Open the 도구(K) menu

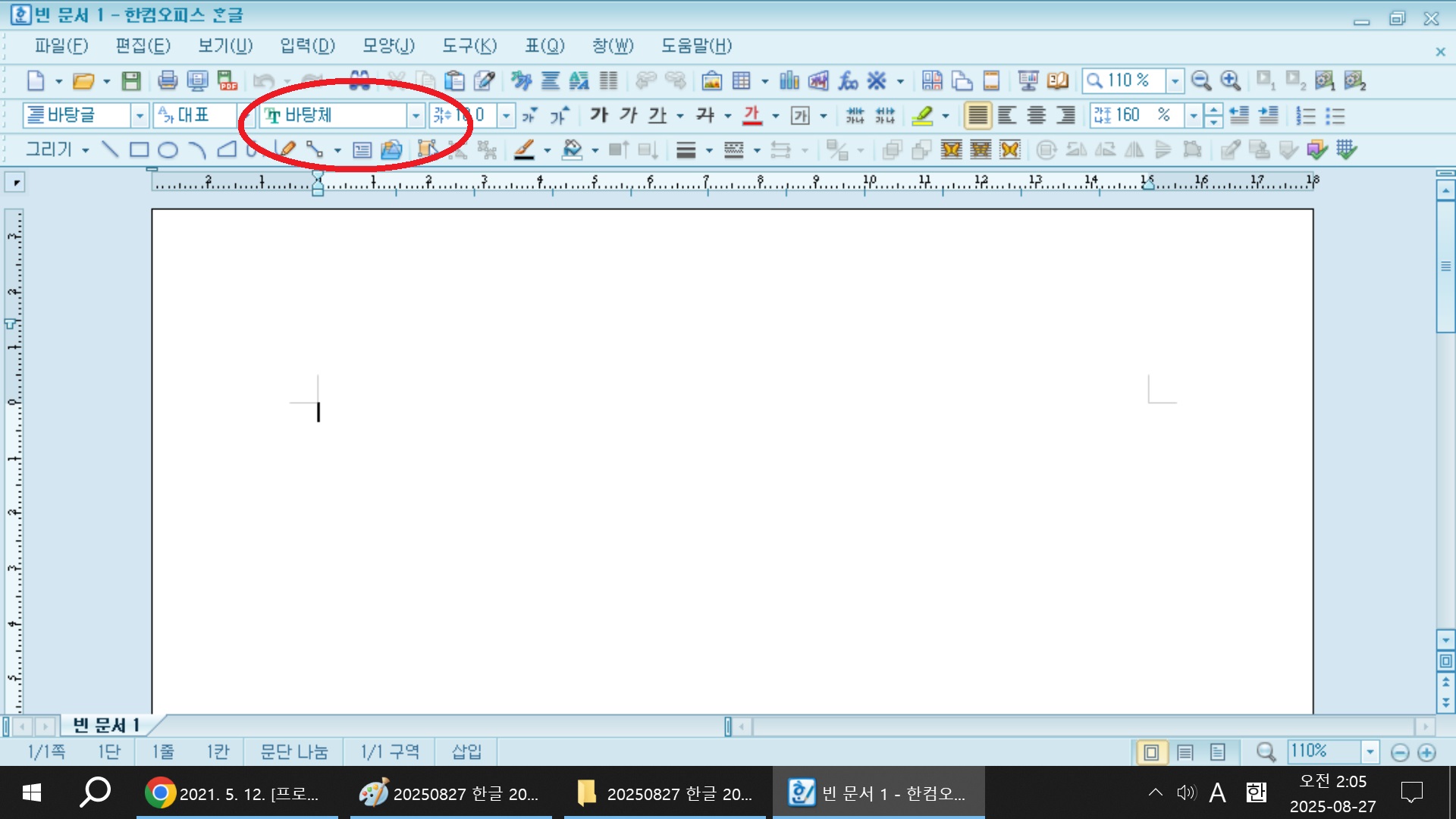pos(469,46)
